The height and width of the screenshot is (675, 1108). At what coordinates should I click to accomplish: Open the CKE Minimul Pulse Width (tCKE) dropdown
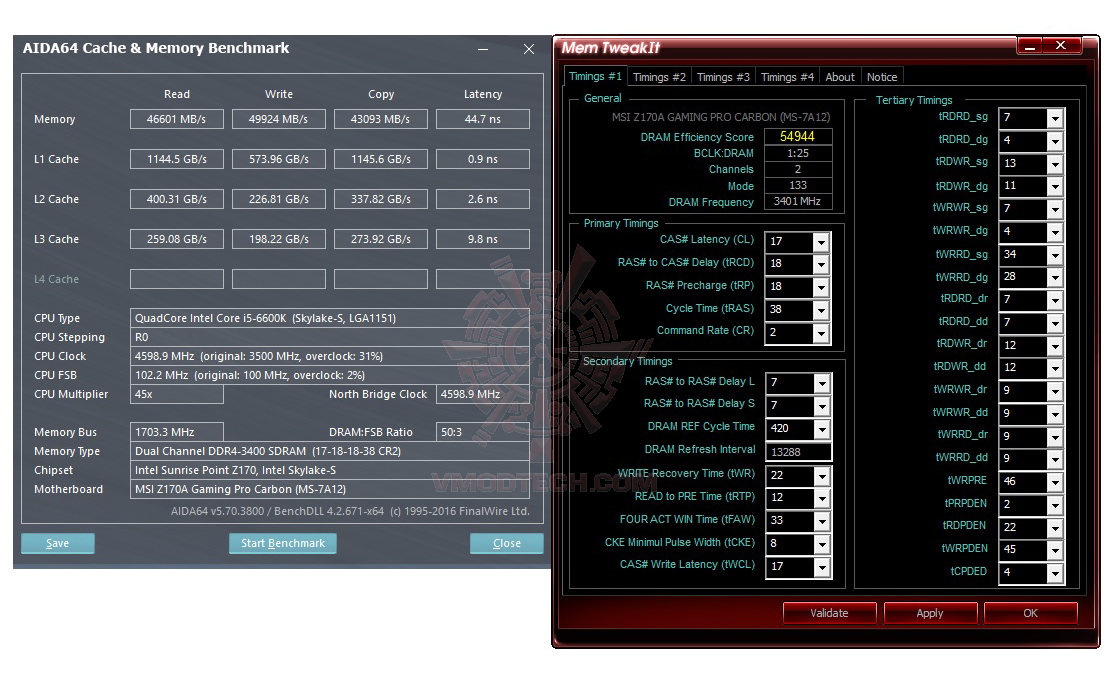(x=822, y=544)
